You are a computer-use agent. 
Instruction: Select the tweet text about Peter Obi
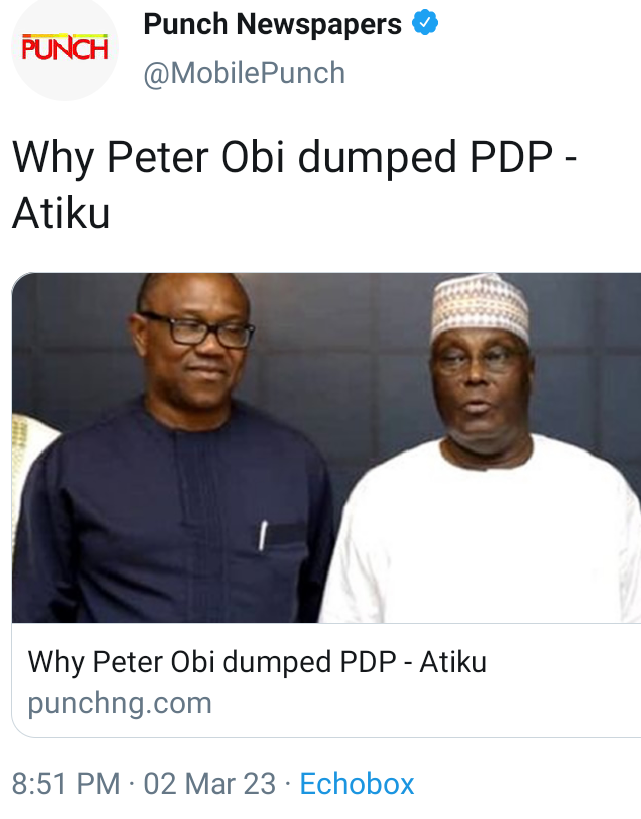[294, 184]
